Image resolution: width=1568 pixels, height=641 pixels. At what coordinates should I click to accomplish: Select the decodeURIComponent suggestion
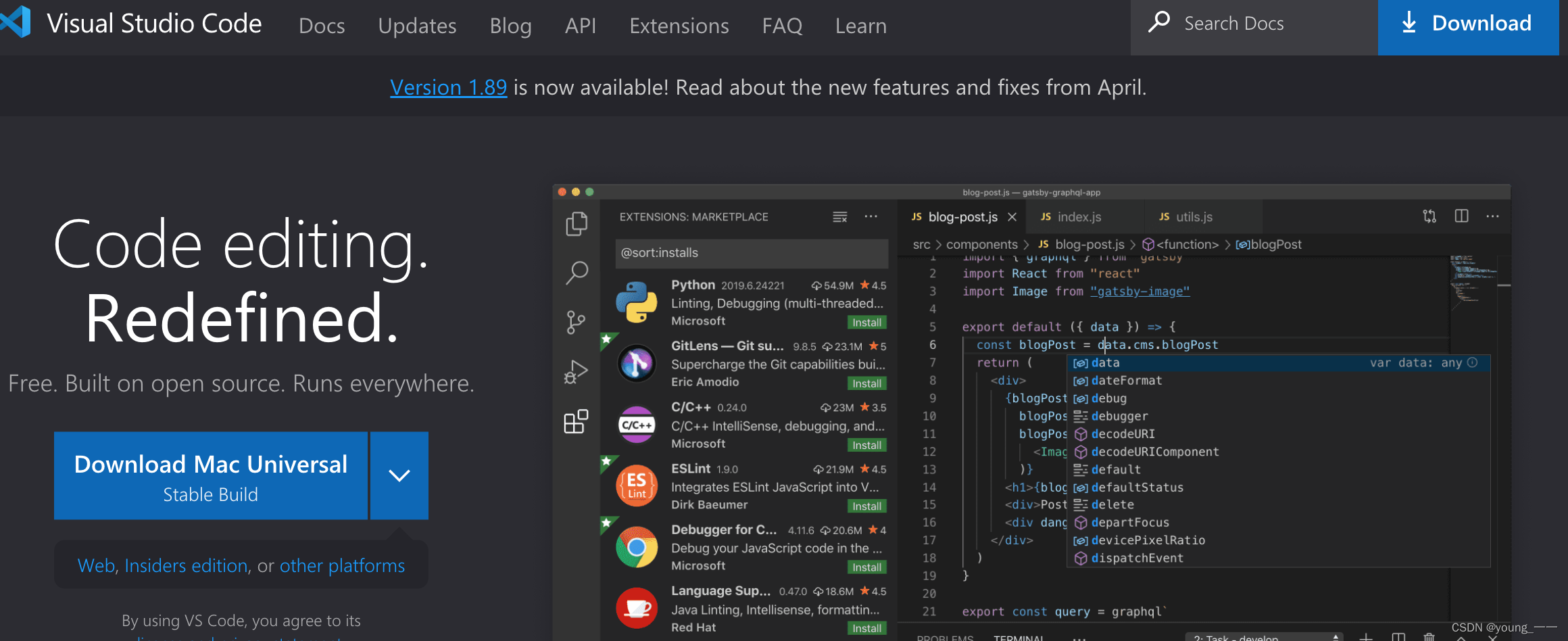tap(1279, 452)
